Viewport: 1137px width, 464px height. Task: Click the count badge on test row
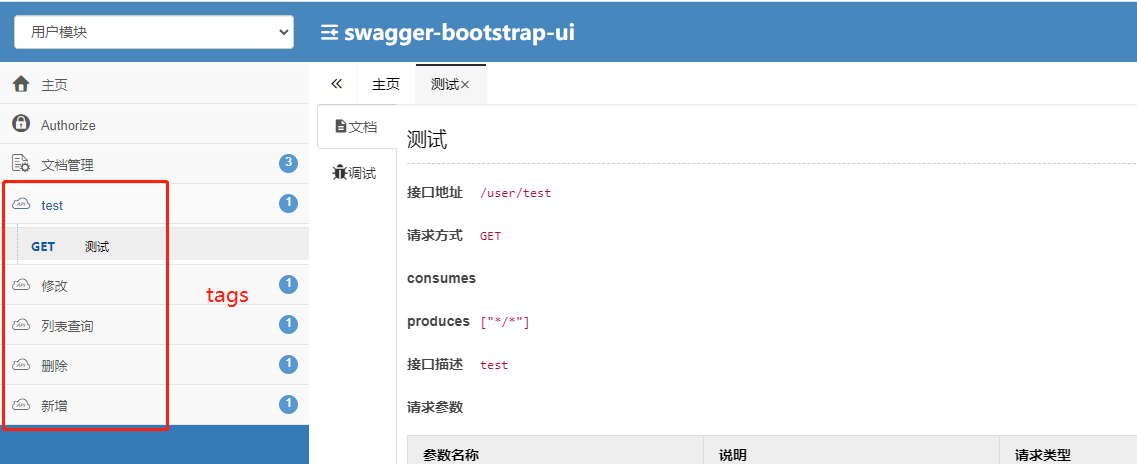pos(289,204)
